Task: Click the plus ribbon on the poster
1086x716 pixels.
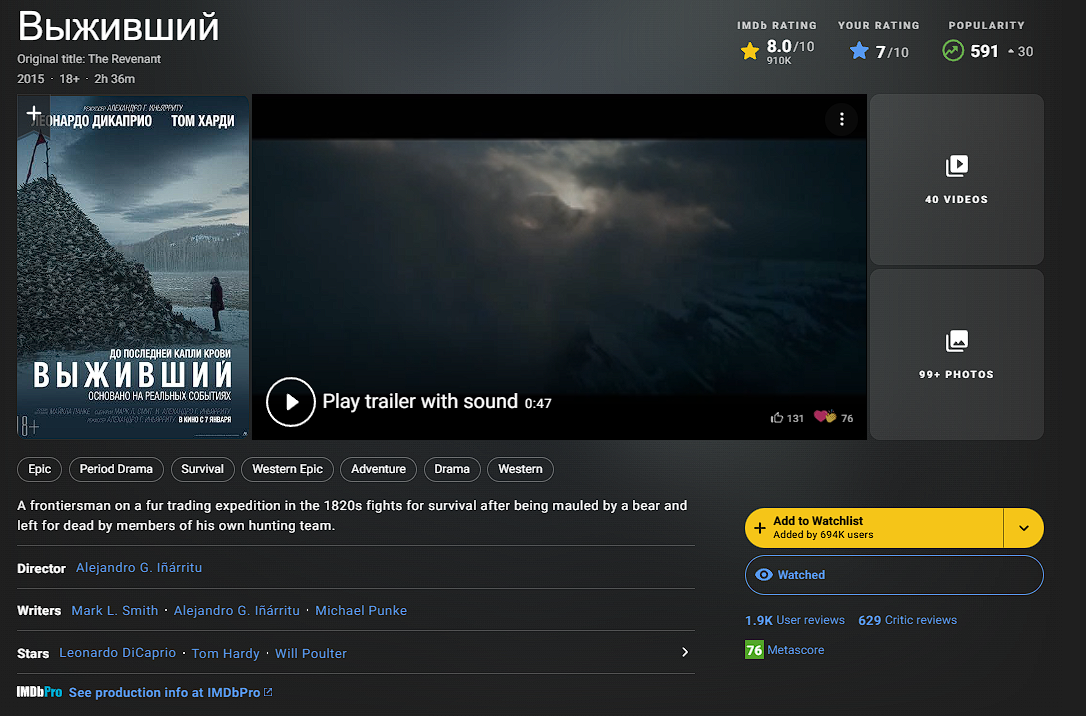Action: click(33, 114)
